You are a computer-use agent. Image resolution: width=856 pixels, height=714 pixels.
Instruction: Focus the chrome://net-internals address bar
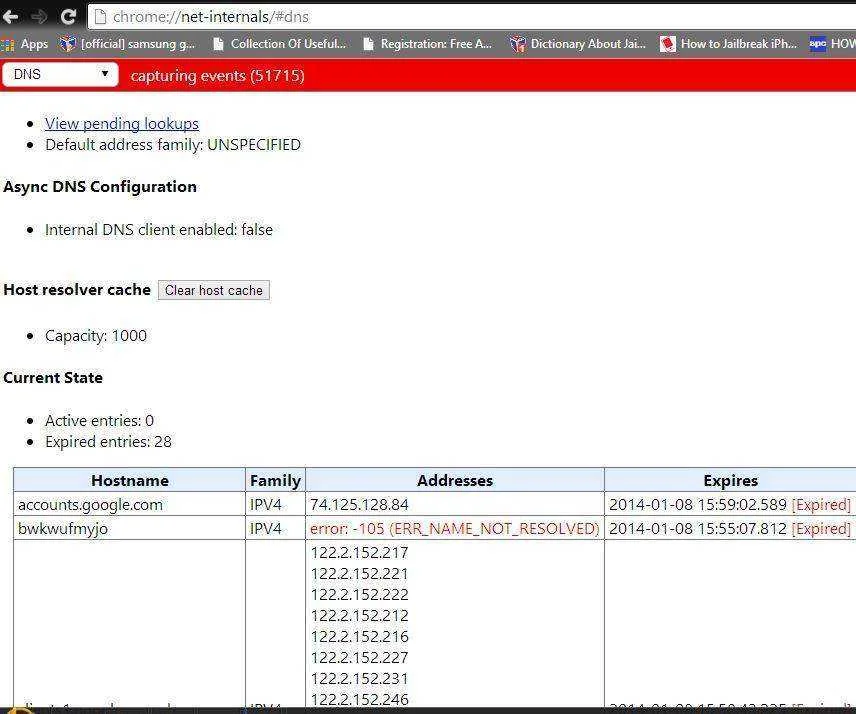pyautogui.click(x=472, y=17)
